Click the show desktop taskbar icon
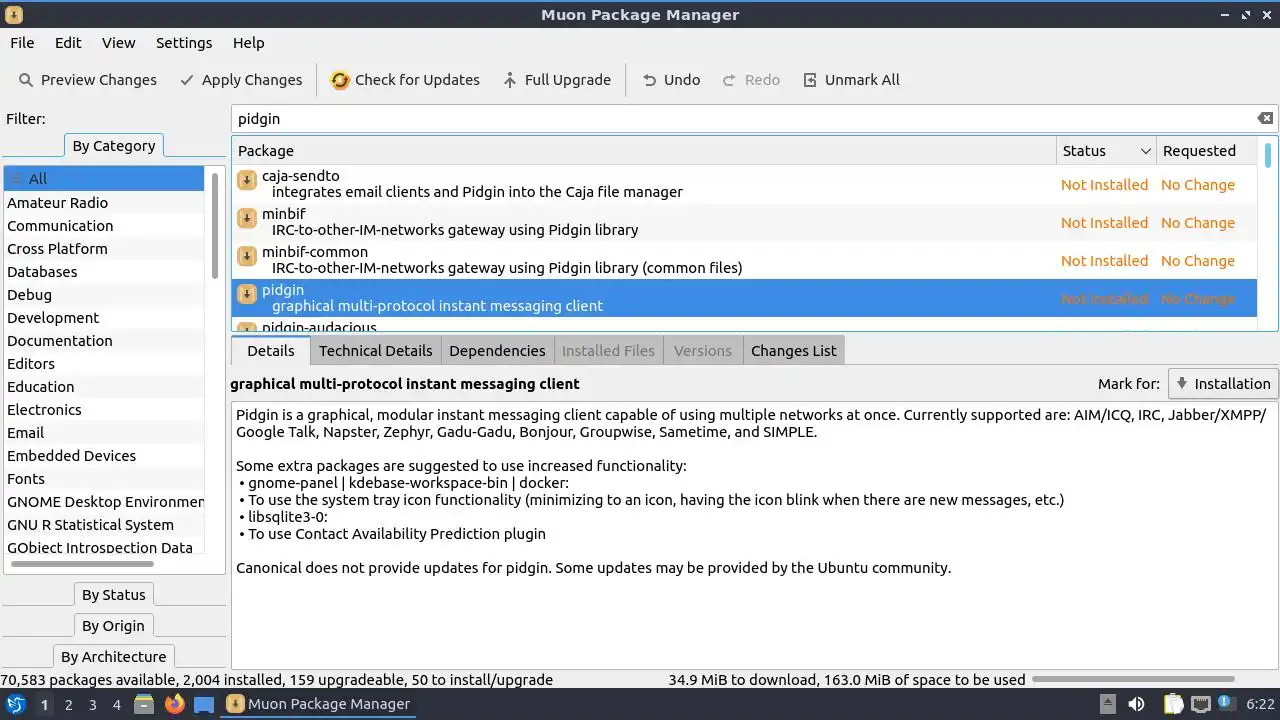Screen dimensions: 1280x720 (204, 704)
